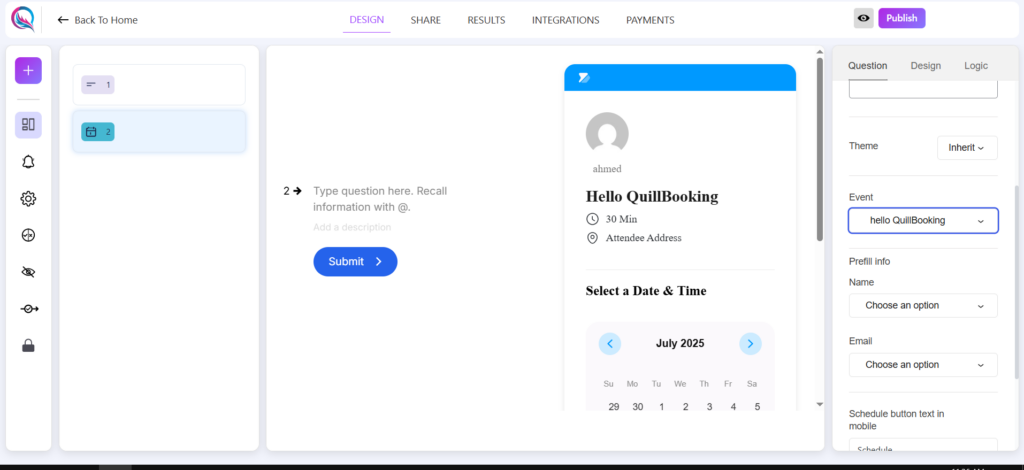Select calendar date 5
1024x470 pixels.
coord(757,407)
